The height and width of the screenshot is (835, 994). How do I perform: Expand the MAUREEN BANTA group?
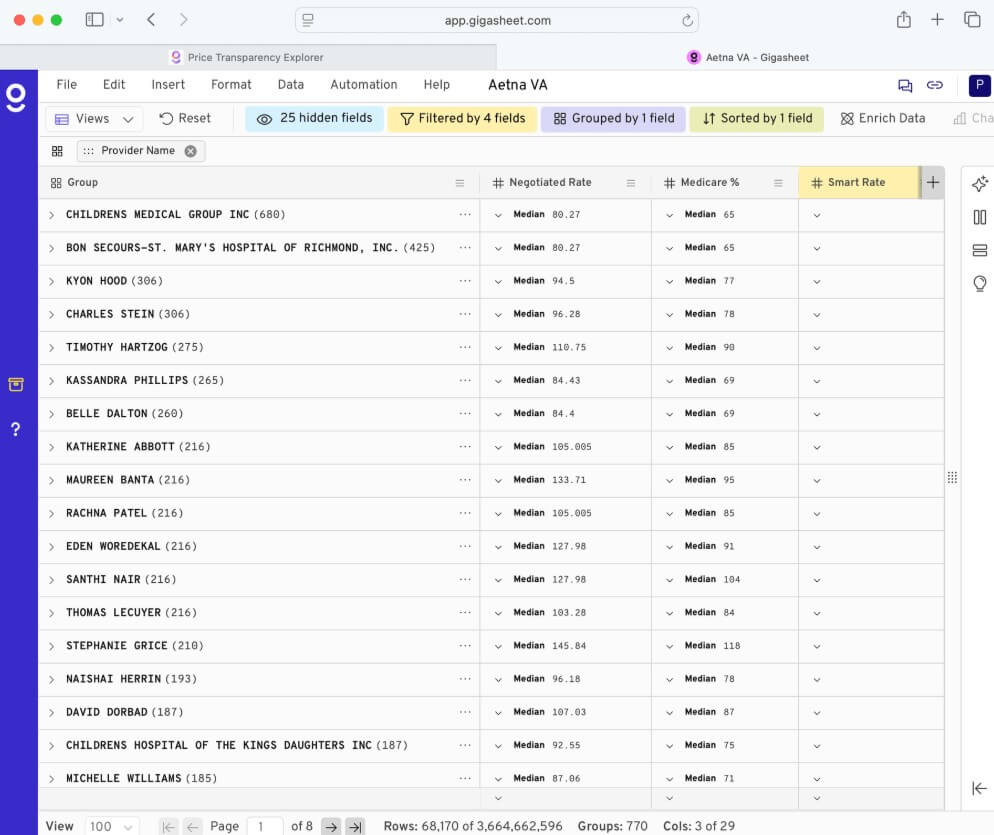coord(51,480)
